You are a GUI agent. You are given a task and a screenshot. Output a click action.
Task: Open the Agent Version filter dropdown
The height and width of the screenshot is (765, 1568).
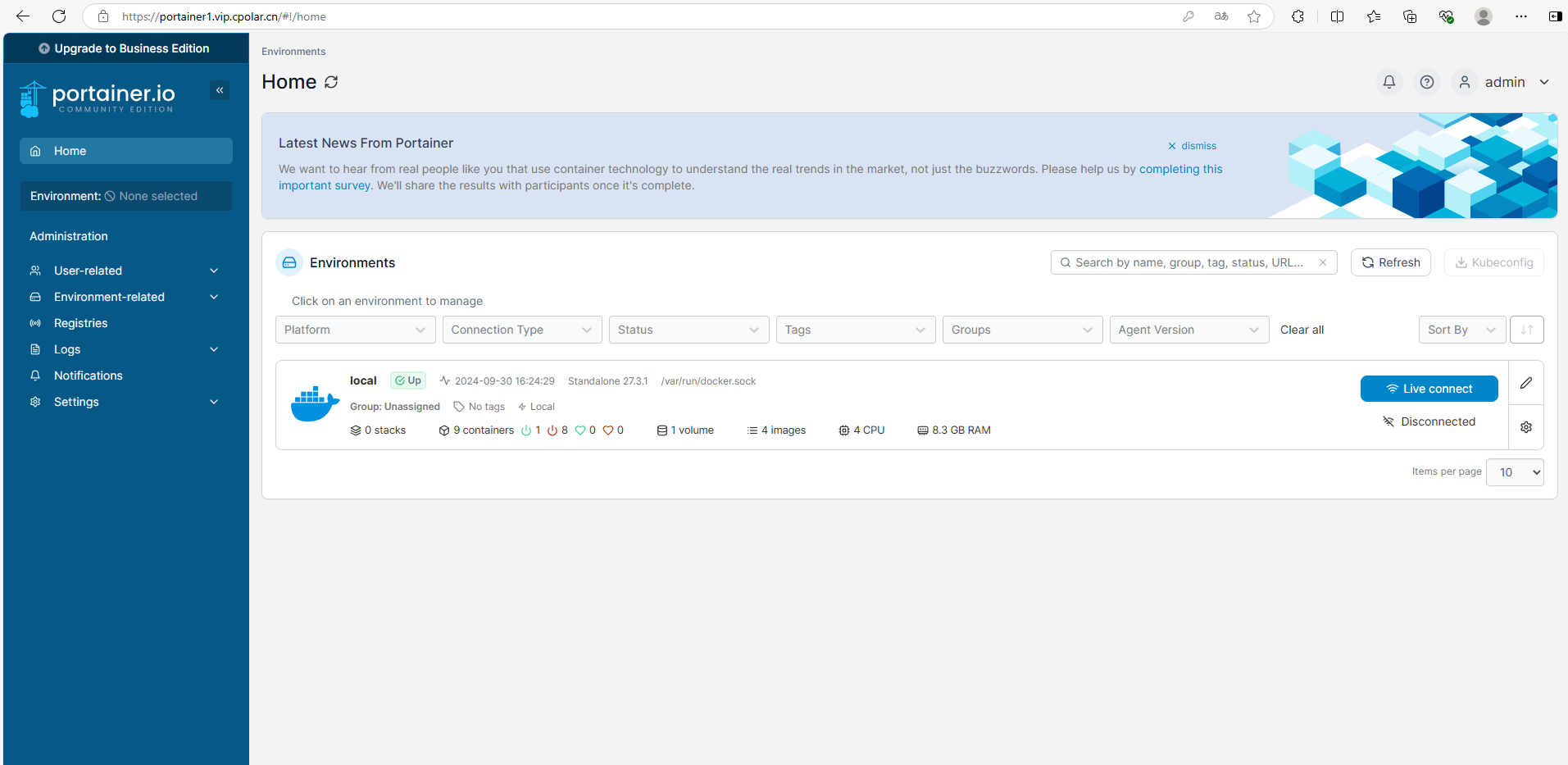click(1189, 330)
